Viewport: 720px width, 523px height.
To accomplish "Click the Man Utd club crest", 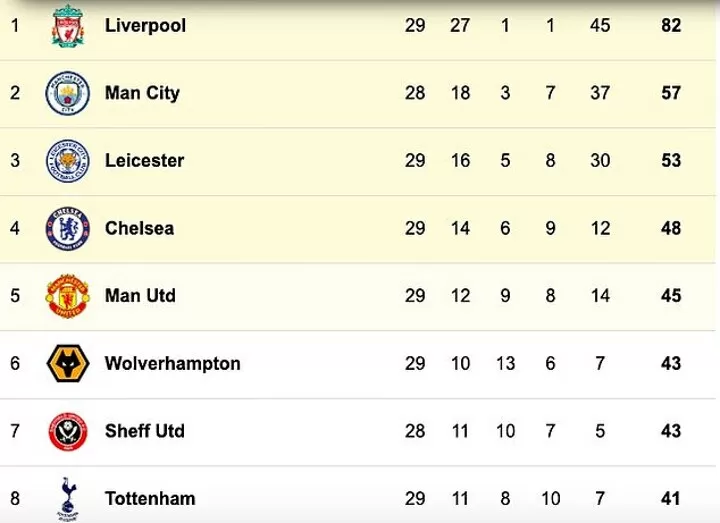I will point(68,296).
